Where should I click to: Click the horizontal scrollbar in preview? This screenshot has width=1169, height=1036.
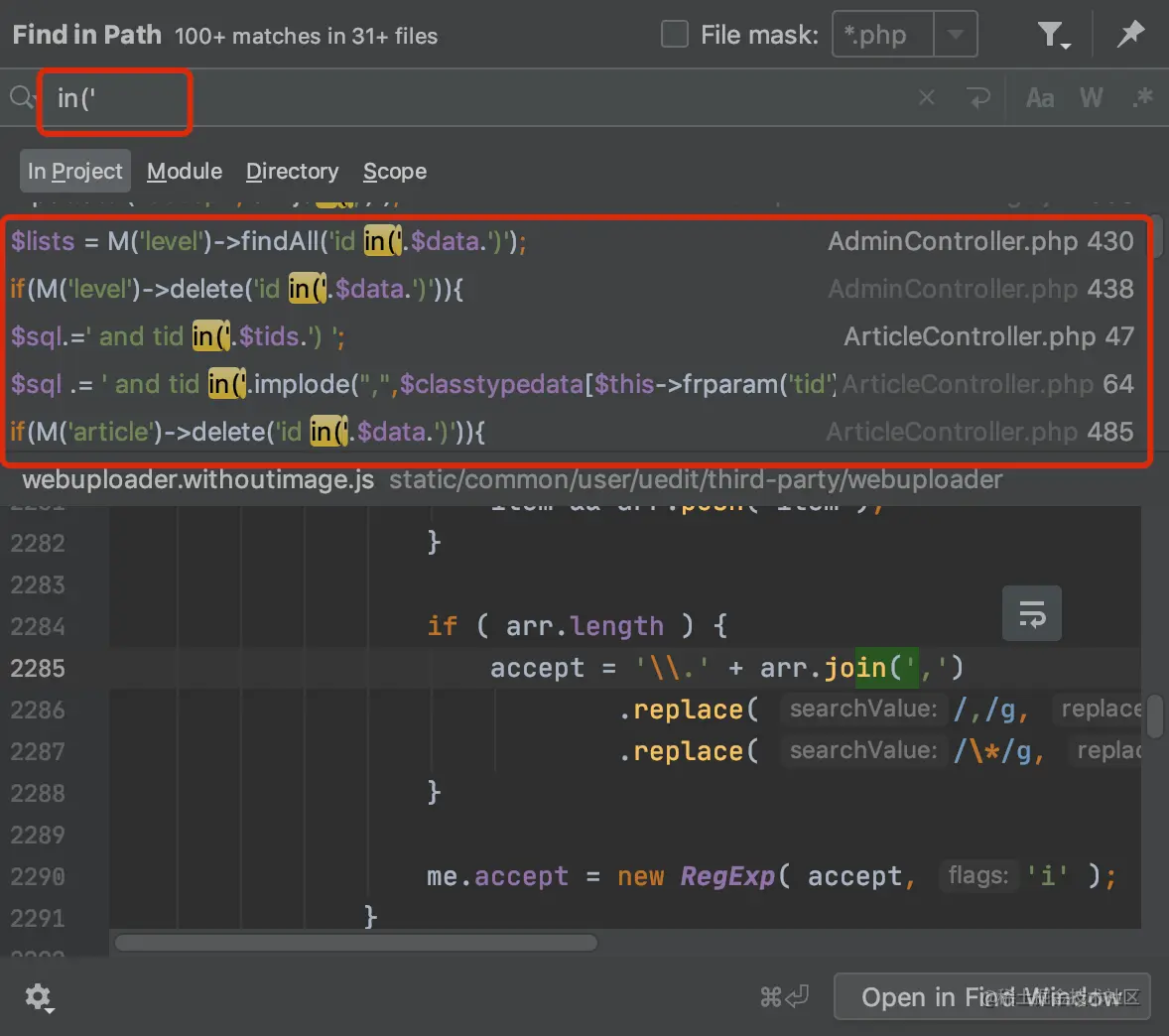pos(355,943)
